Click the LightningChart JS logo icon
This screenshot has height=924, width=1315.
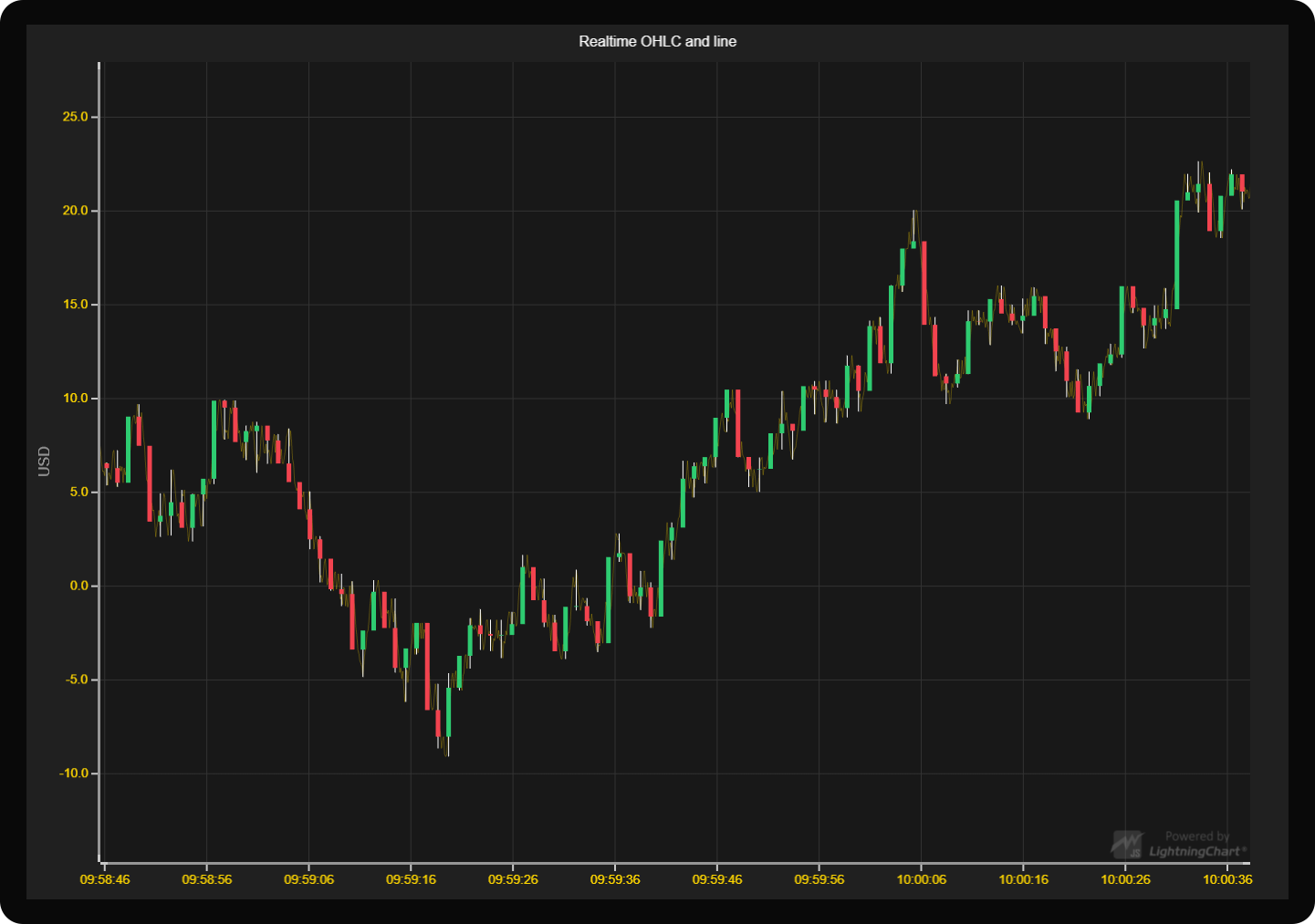click(x=1127, y=844)
